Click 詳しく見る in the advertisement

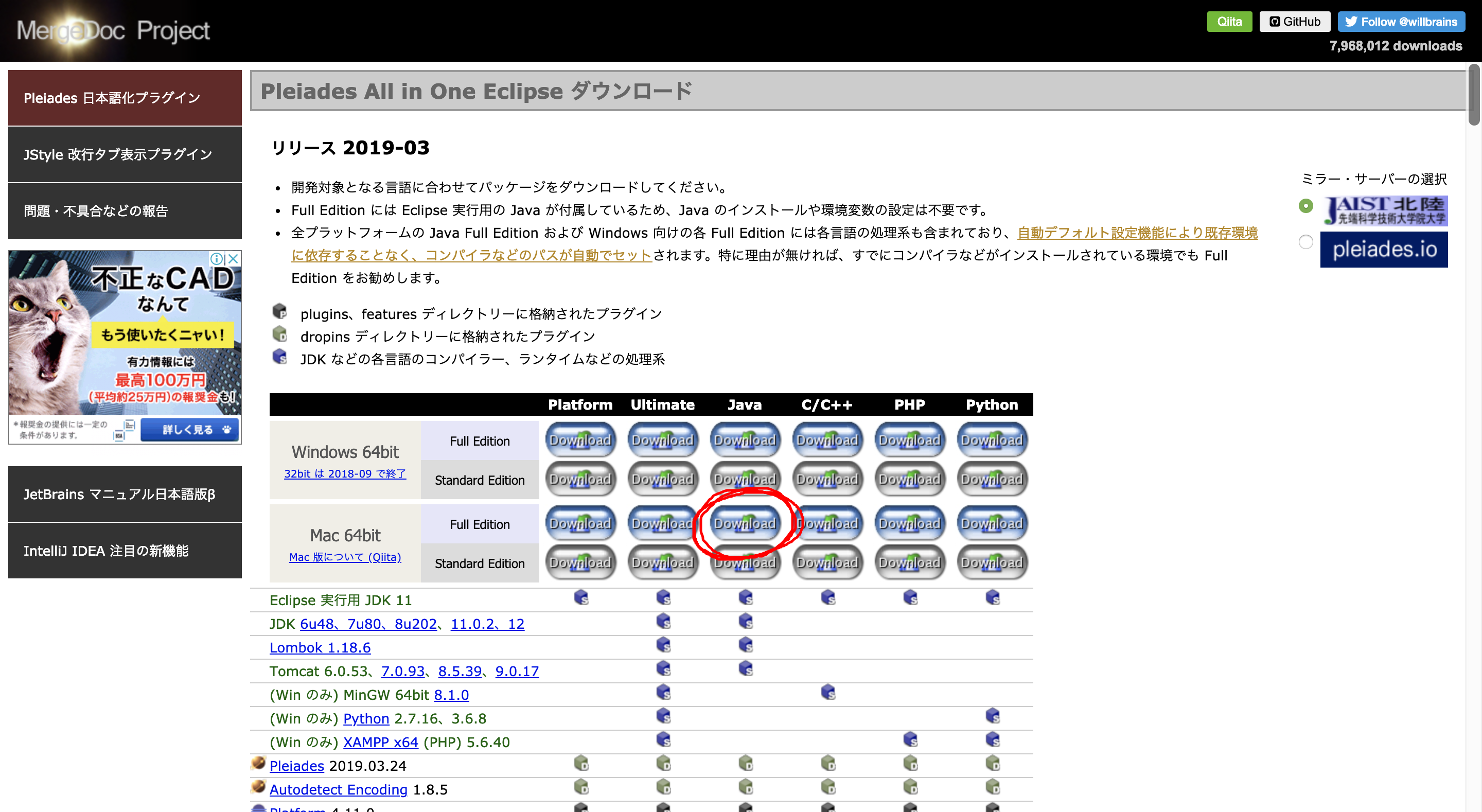pos(189,429)
